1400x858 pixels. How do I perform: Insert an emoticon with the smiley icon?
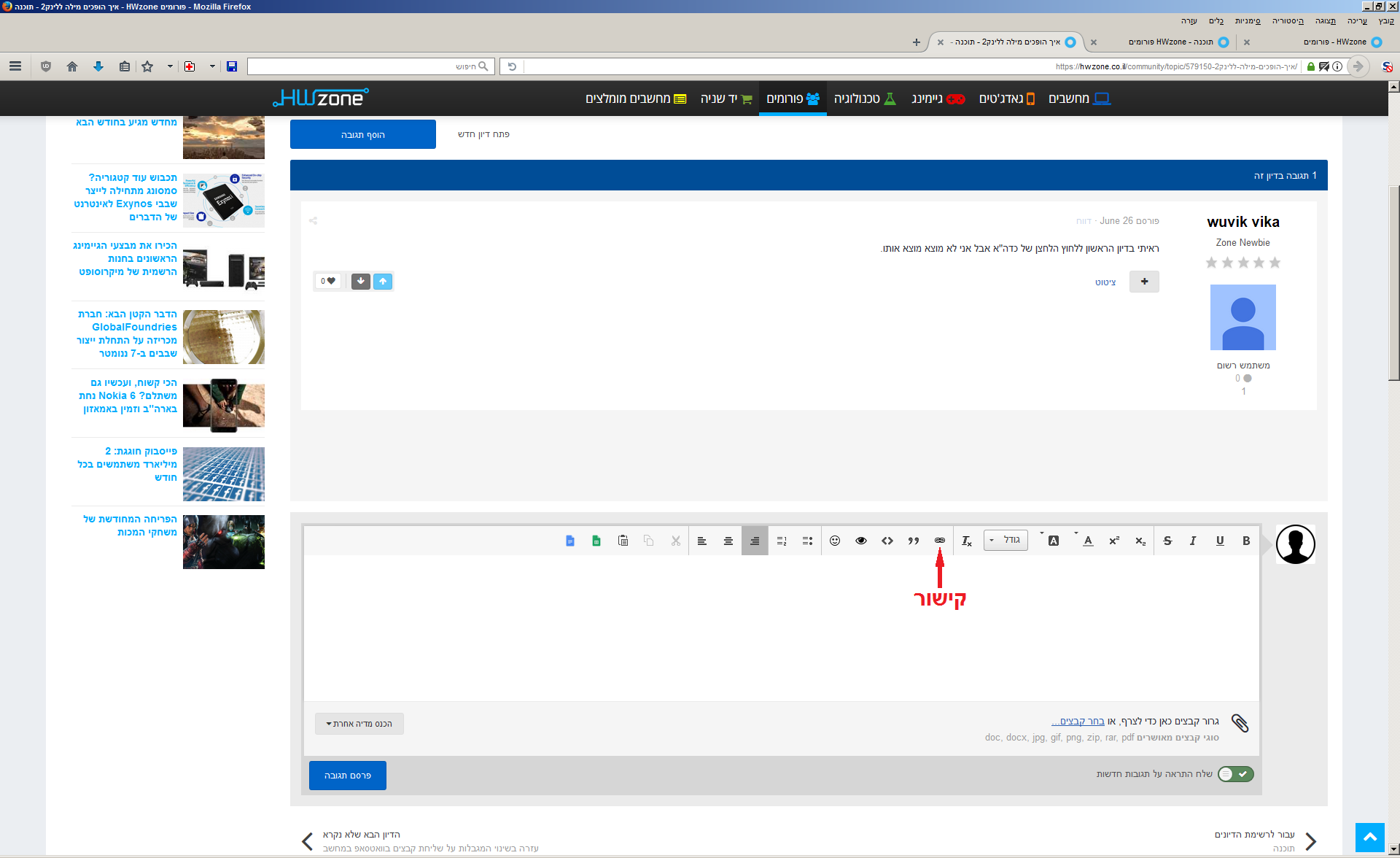[835, 541]
